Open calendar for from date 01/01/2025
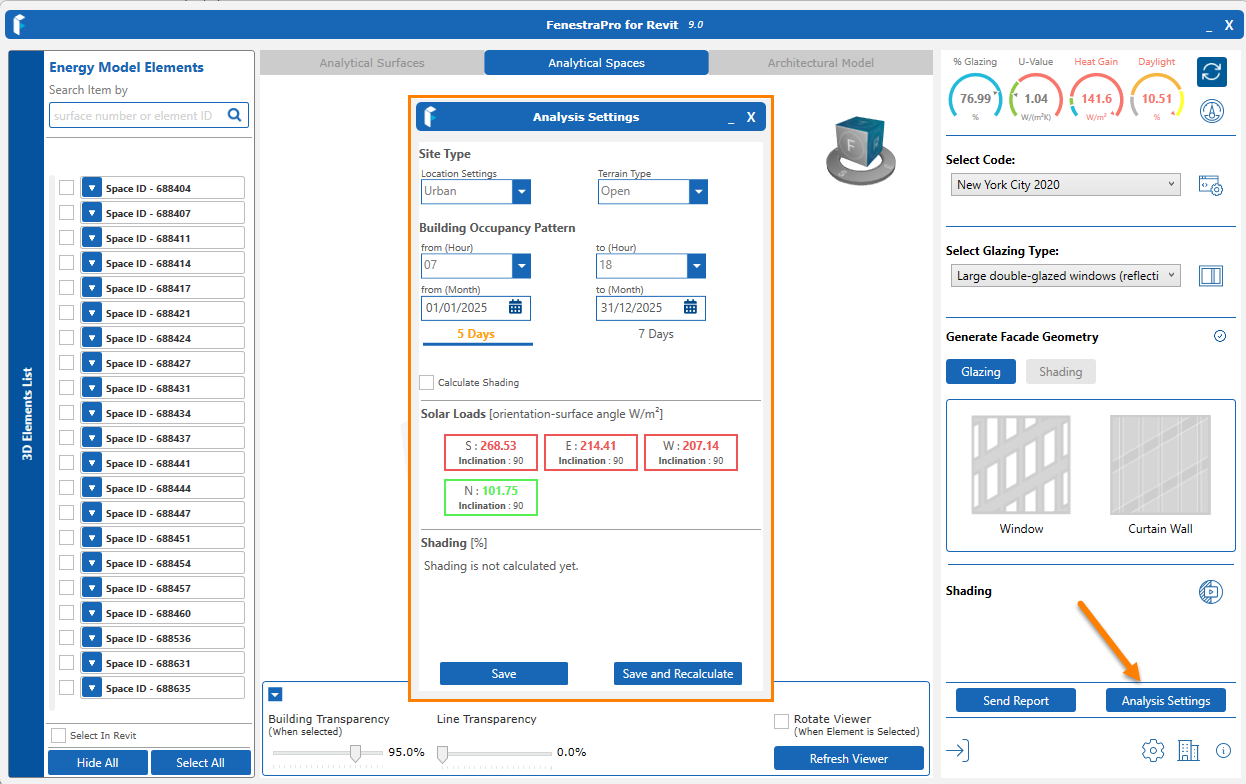 [516, 308]
